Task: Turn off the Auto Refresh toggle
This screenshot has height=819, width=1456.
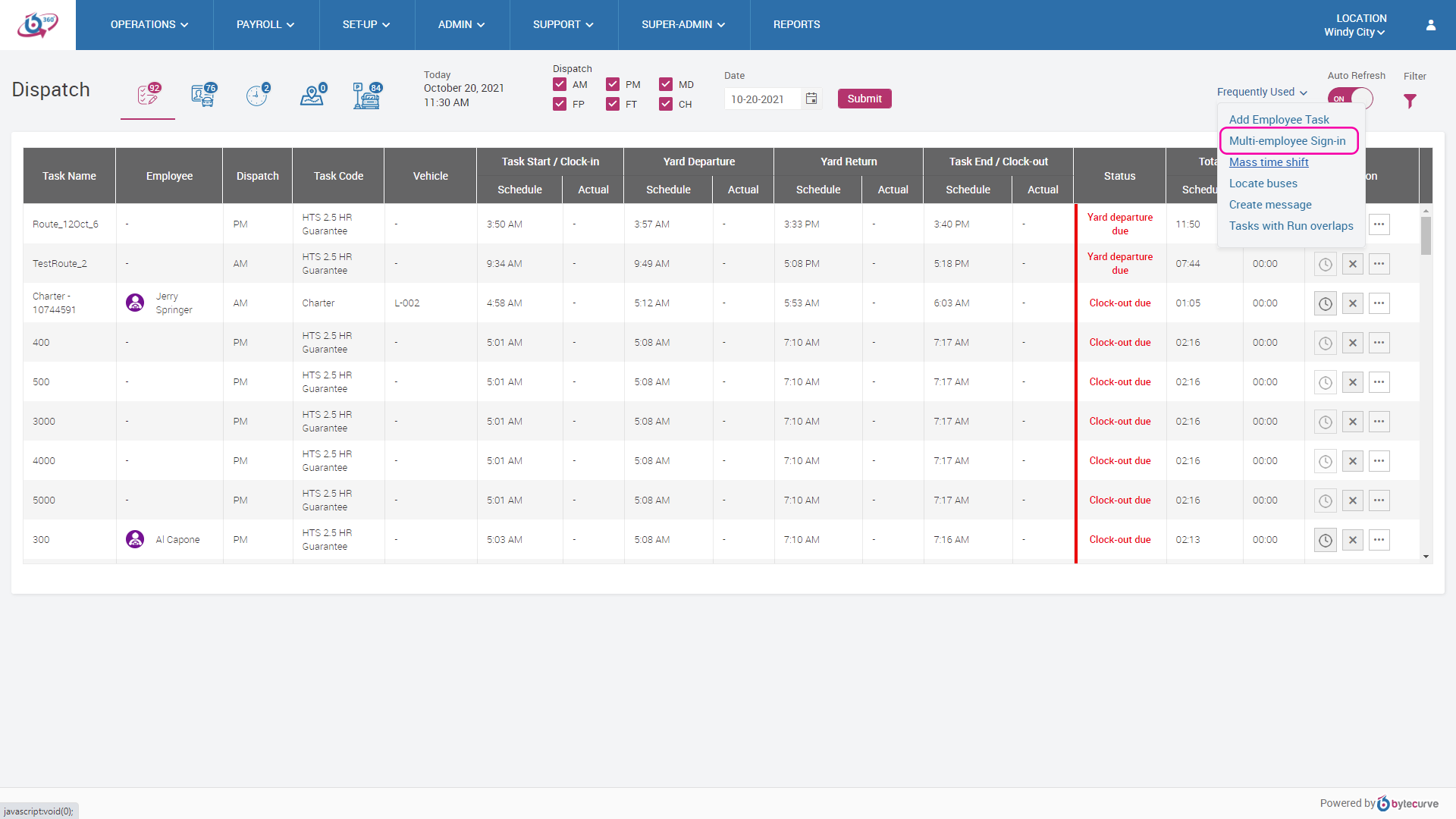Action: [x=1351, y=99]
